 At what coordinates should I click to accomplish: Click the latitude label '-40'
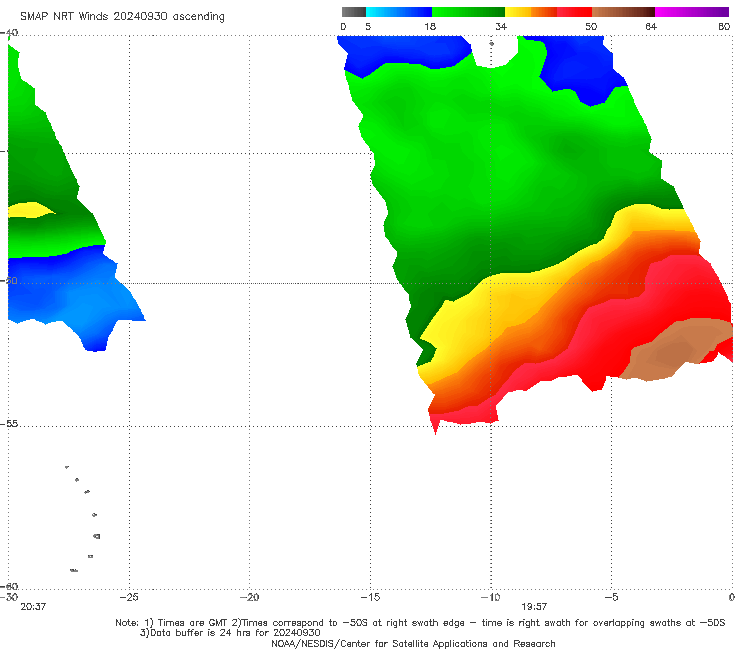[x=9, y=33]
